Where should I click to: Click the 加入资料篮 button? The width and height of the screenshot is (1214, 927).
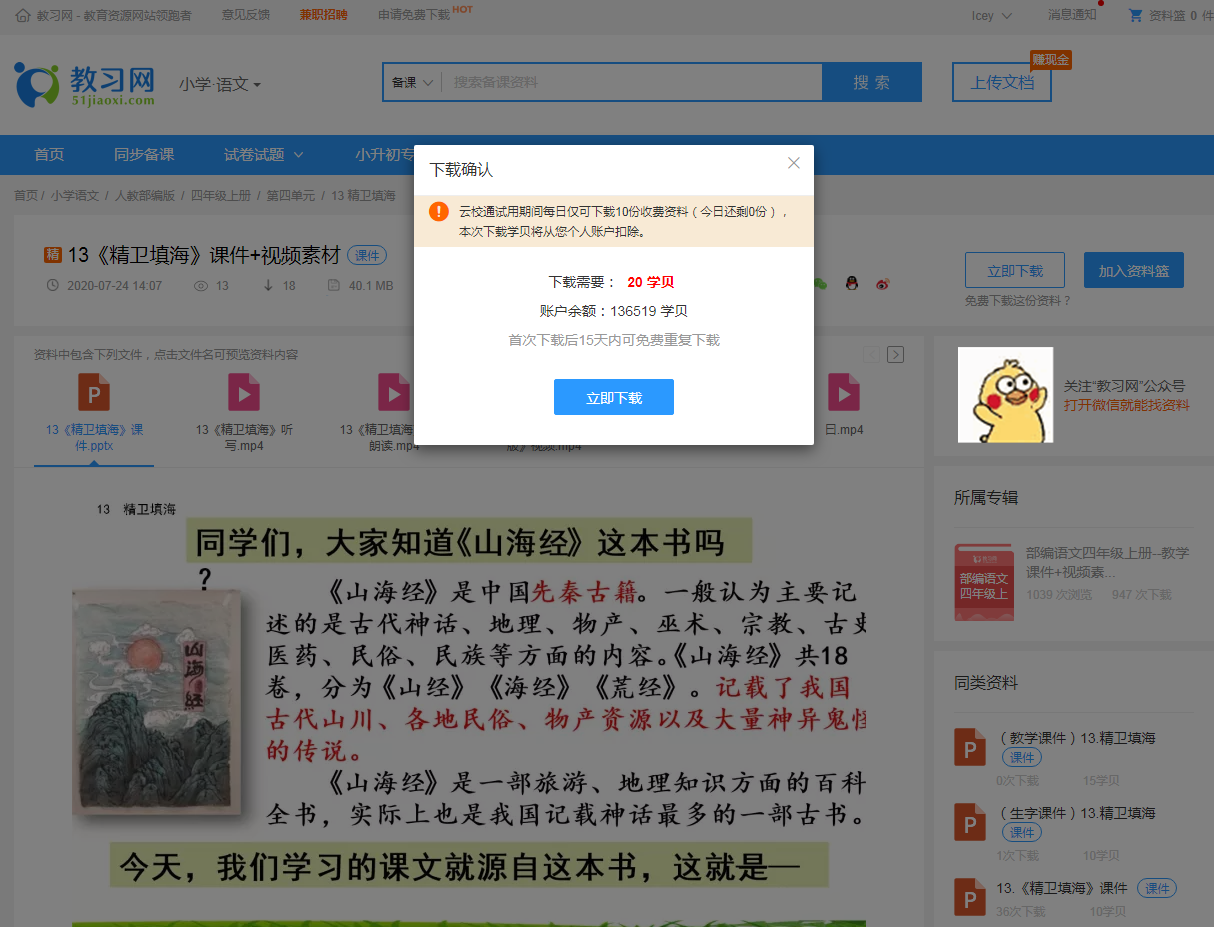[x=1134, y=270]
